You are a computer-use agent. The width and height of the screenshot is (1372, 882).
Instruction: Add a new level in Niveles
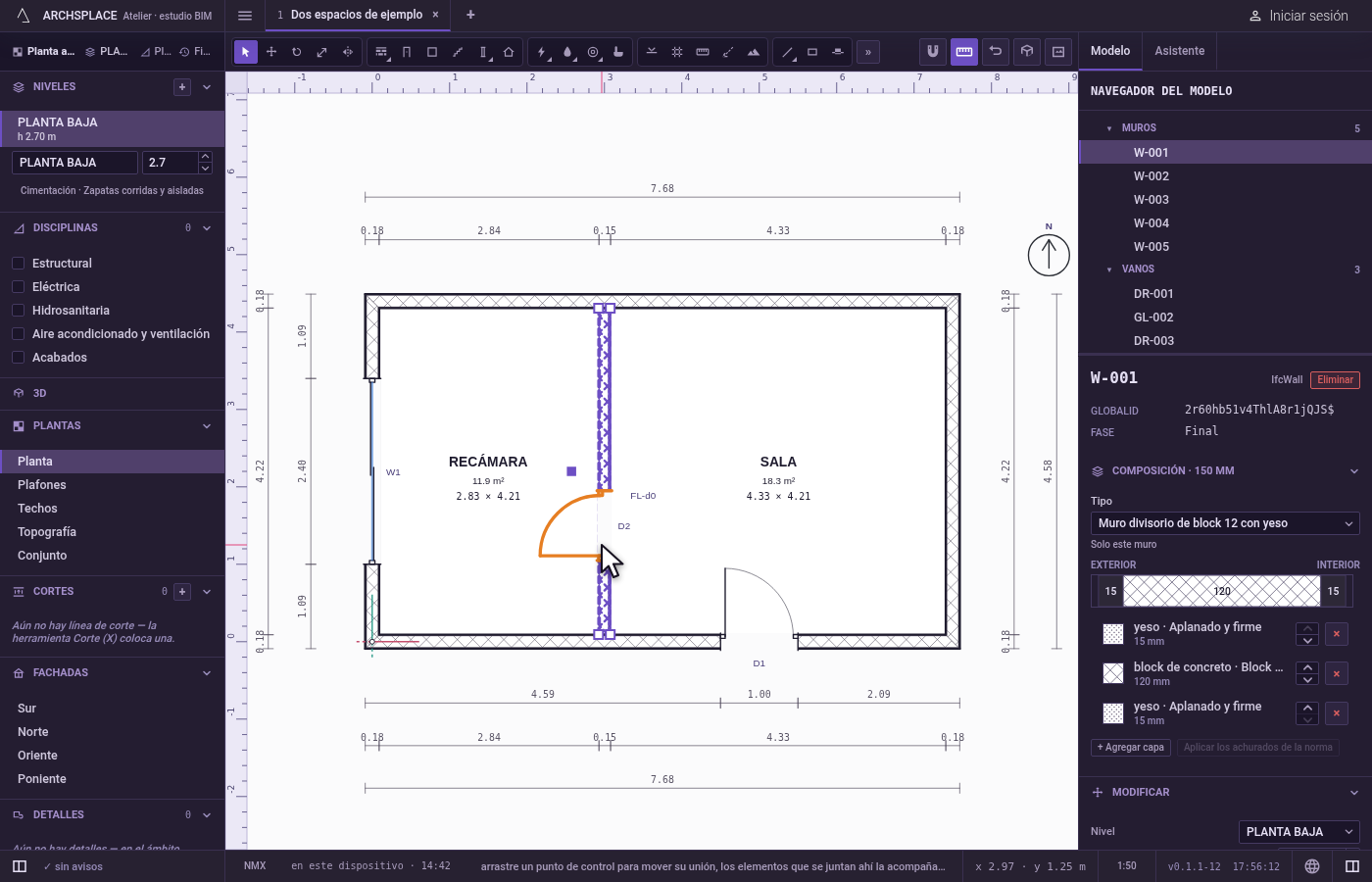pyautogui.click(x=182, y=87)
